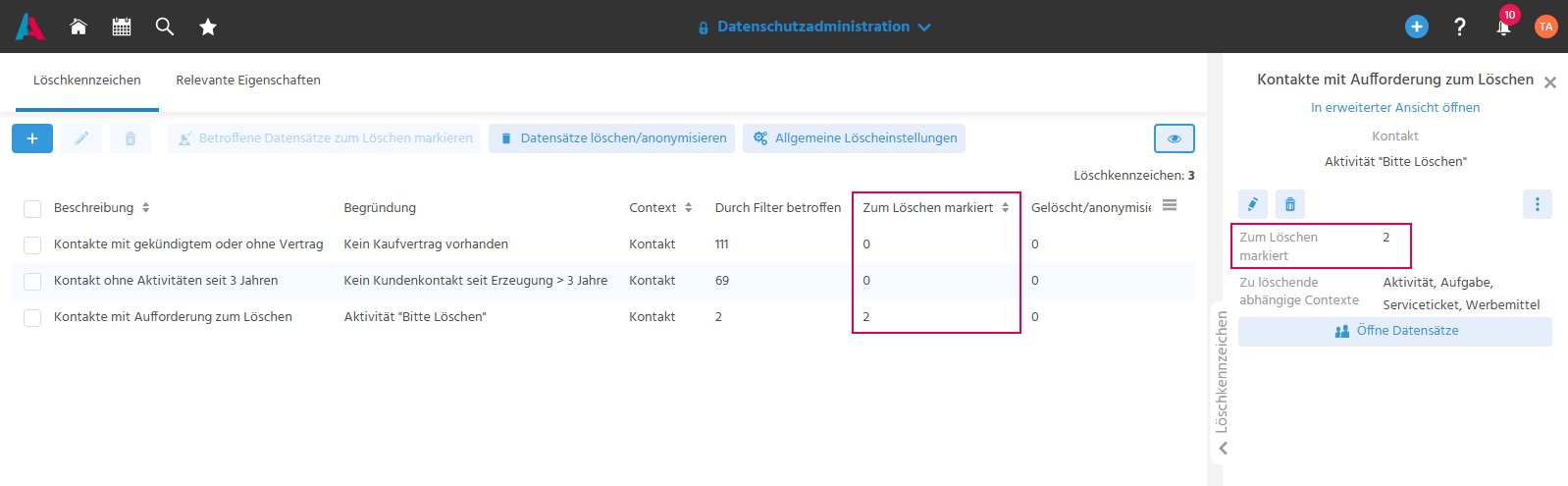Click the Begründung column header
Screen dimensions: 1568x486
380,207
